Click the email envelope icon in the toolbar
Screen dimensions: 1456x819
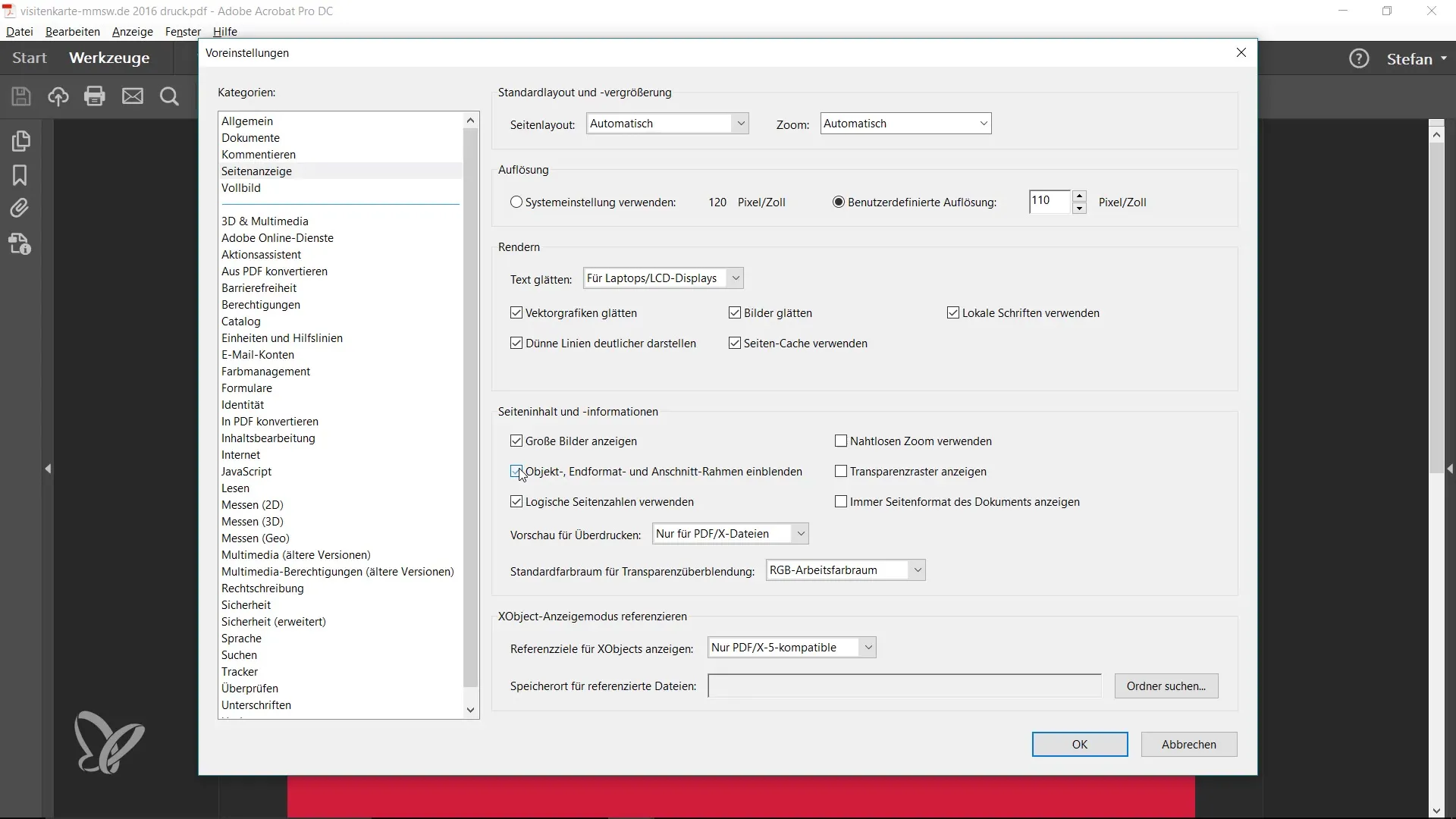(x=133, y=96)
